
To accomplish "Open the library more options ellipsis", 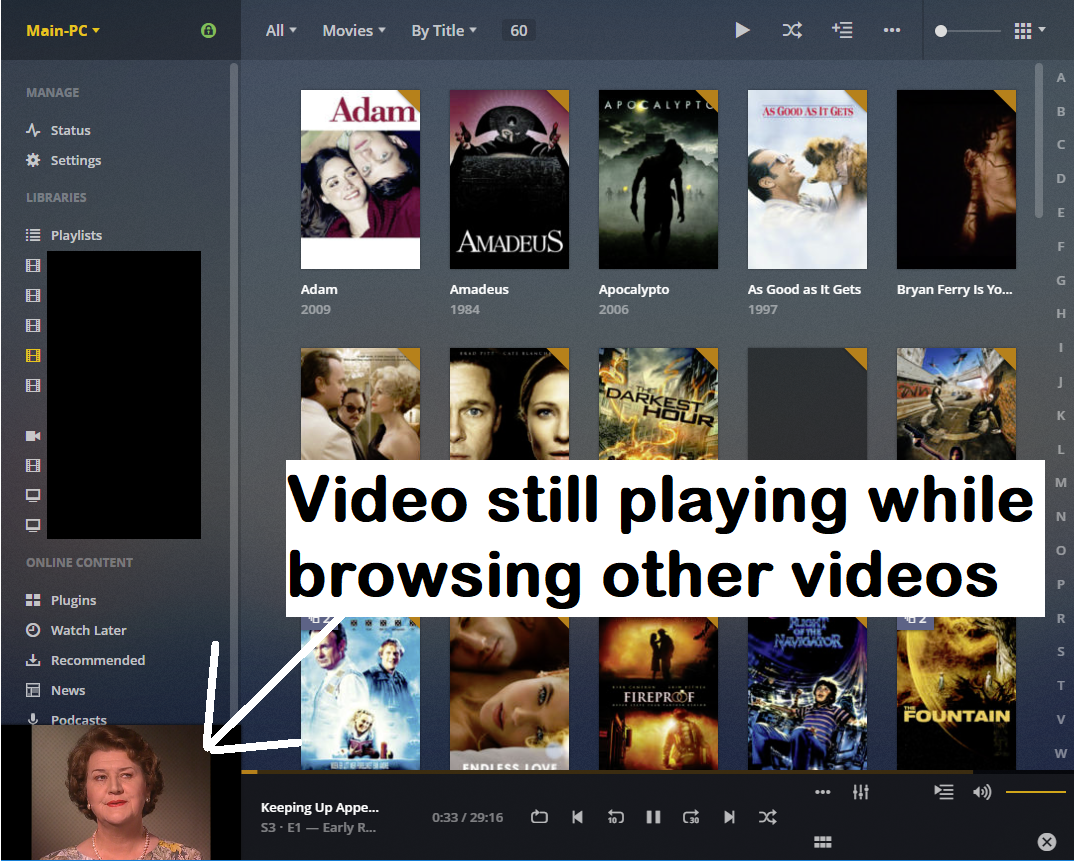I will 891,30.
